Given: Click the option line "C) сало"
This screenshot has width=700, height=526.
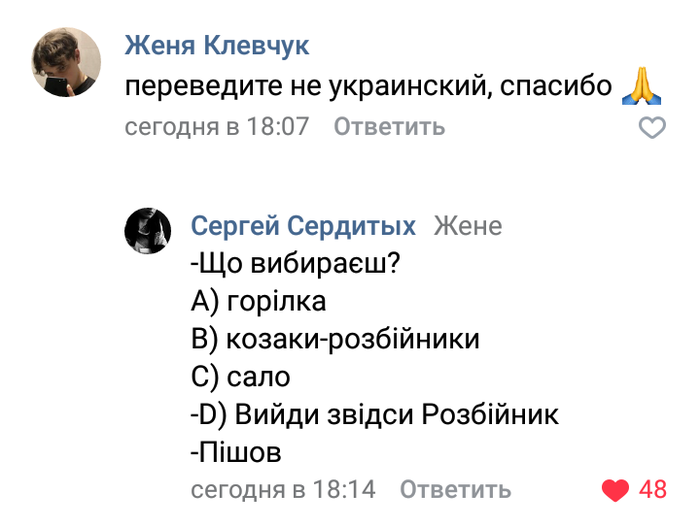Looking at the screenshot, I should point(239,378).
